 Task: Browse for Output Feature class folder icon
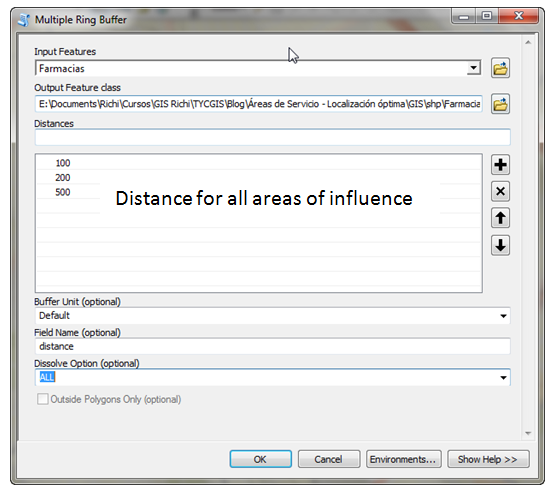point(500,104)
